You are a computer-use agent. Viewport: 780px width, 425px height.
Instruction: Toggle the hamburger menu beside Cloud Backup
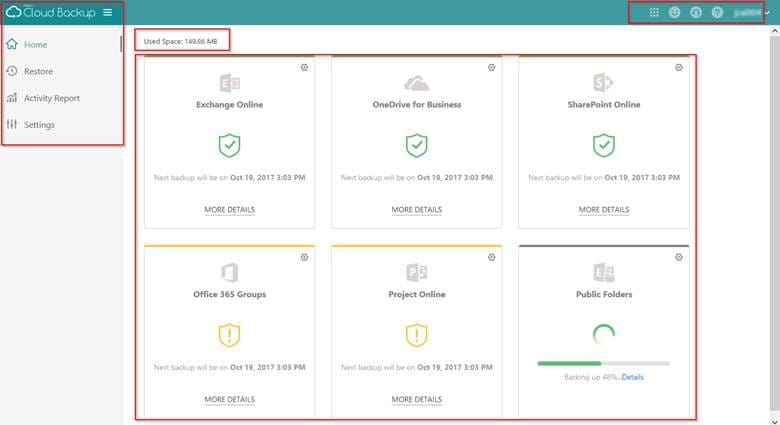107,12
